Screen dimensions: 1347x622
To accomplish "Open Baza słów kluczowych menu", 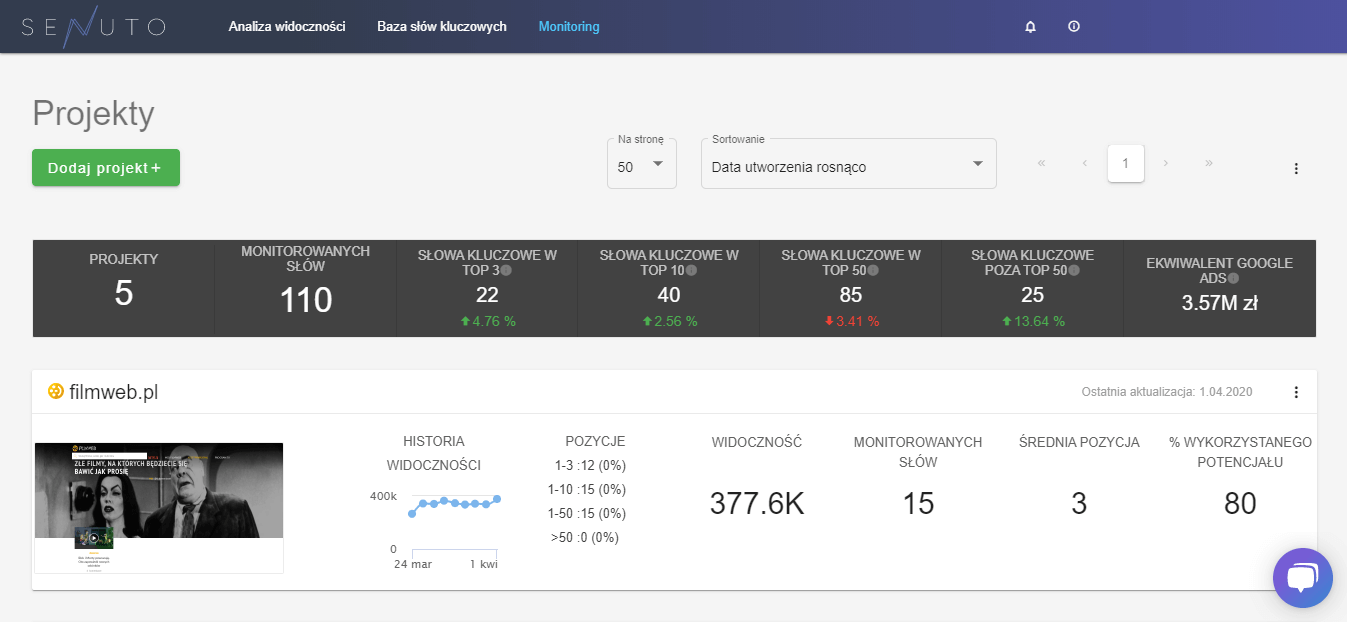I will [441, 27].
